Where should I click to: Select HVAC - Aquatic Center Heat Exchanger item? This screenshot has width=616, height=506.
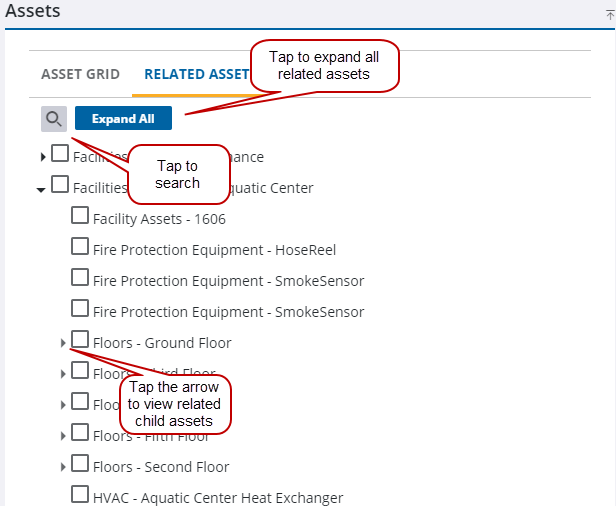pyautogui.click(x=218, y=498)
